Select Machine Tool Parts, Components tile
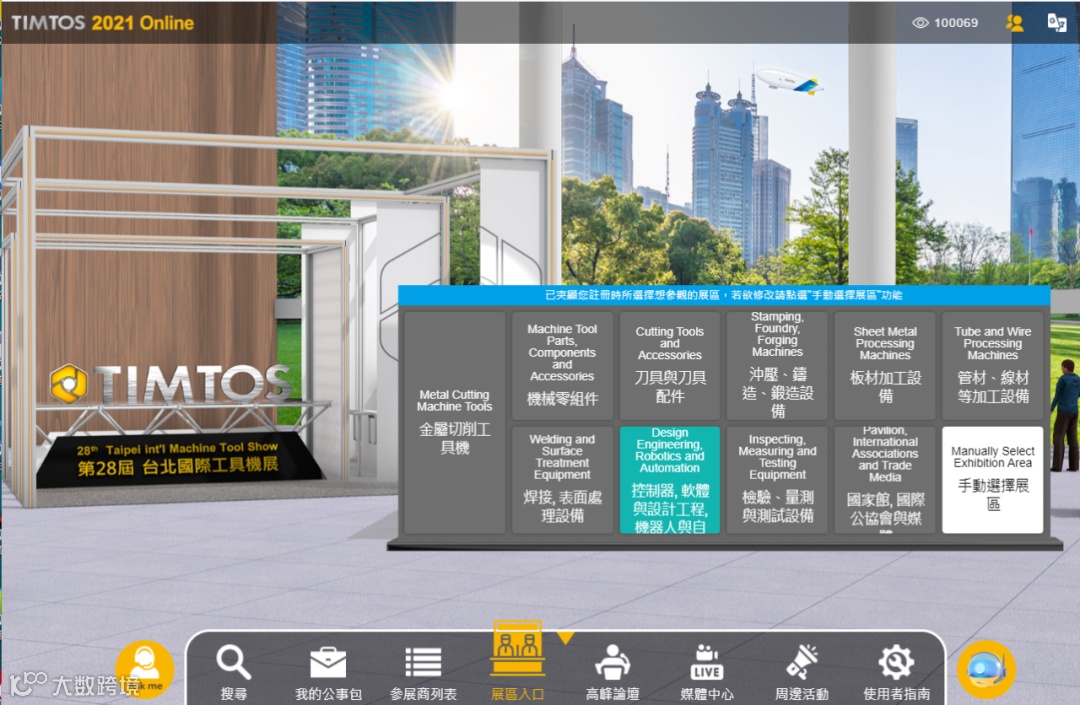This screenshot has height=705, width=1080. (562, 366)
